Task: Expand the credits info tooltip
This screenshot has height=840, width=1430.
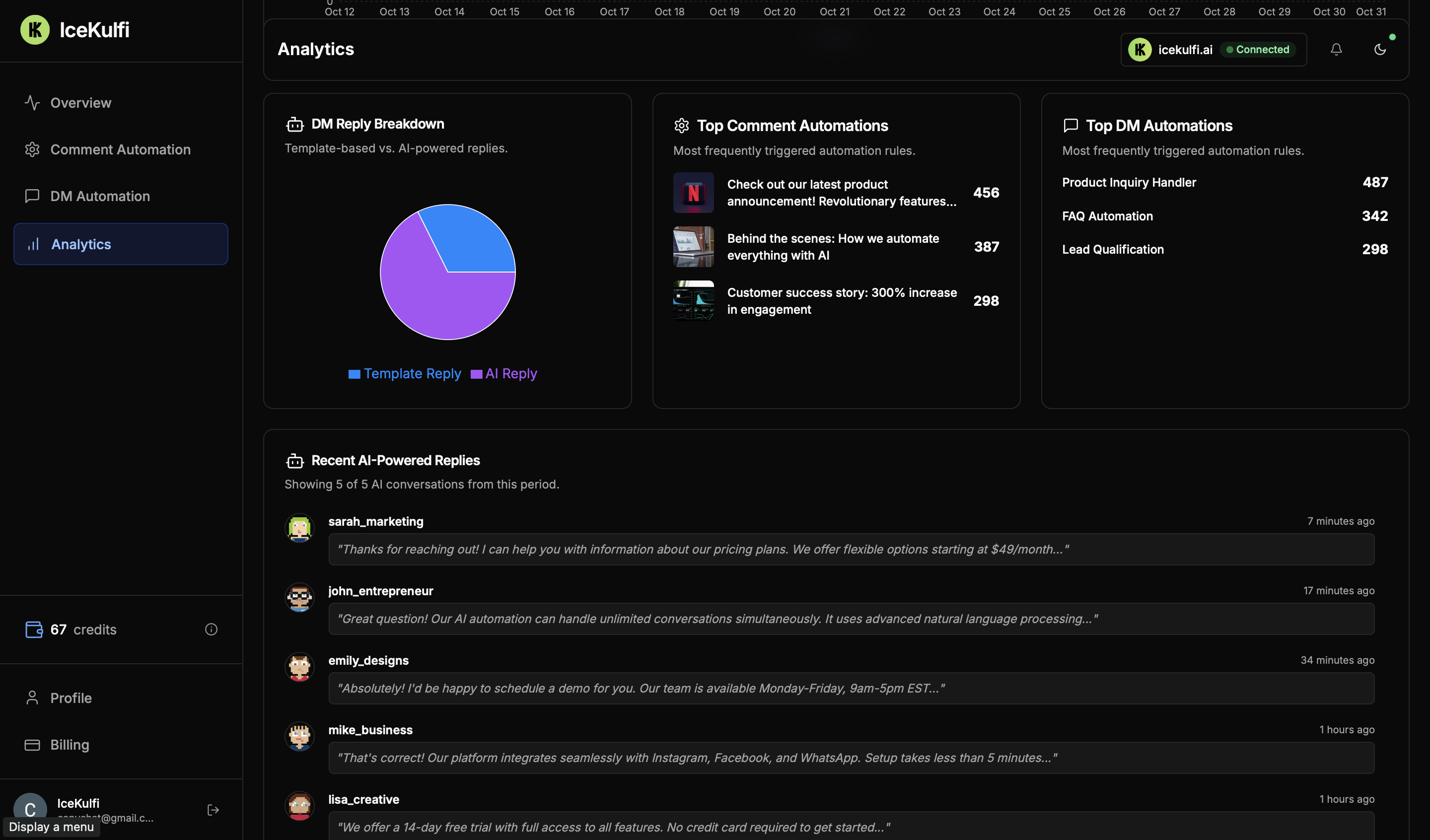Action: click(x=211, y=629)
